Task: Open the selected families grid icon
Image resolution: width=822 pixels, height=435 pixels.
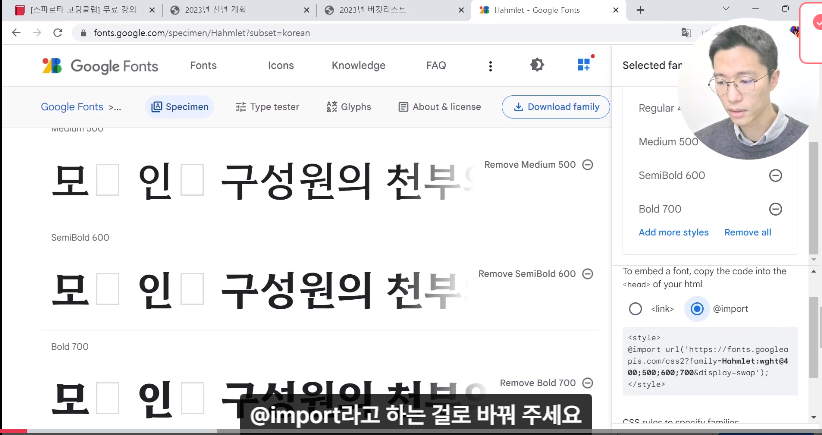Action: tap(584, 64)
